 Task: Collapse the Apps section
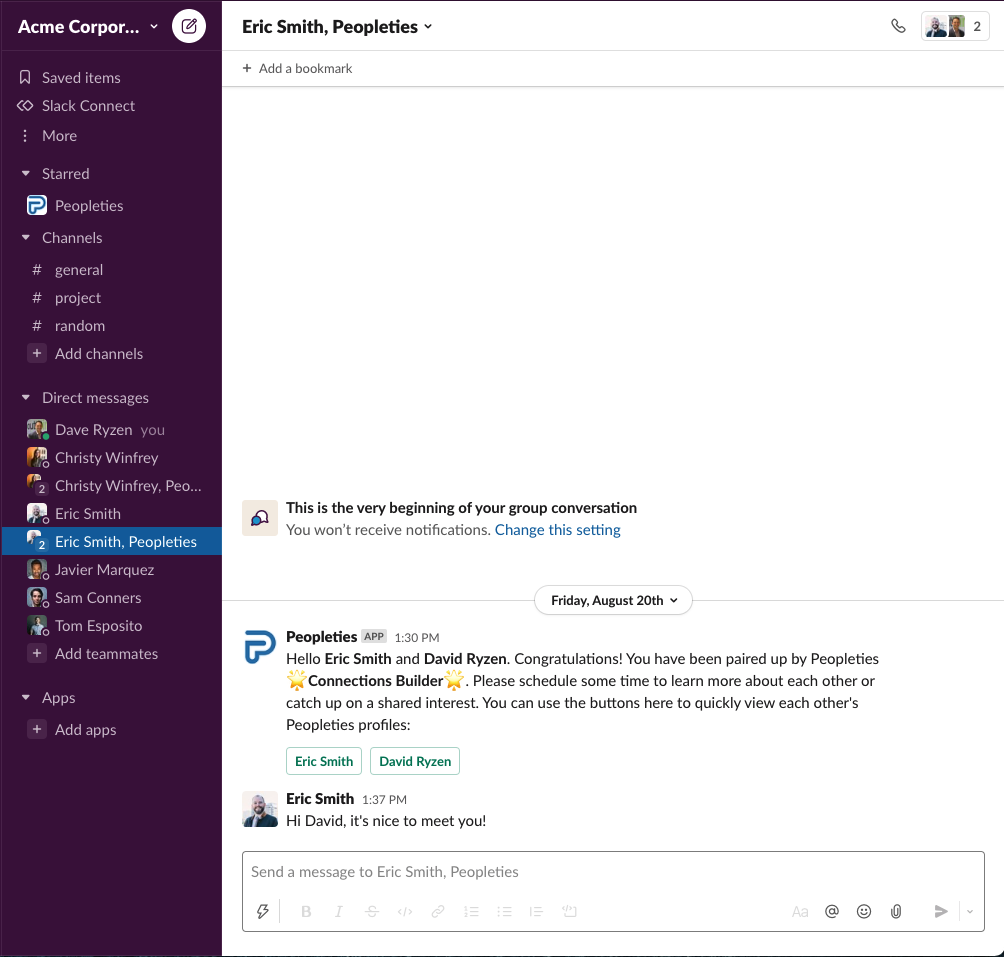(26, 698)
